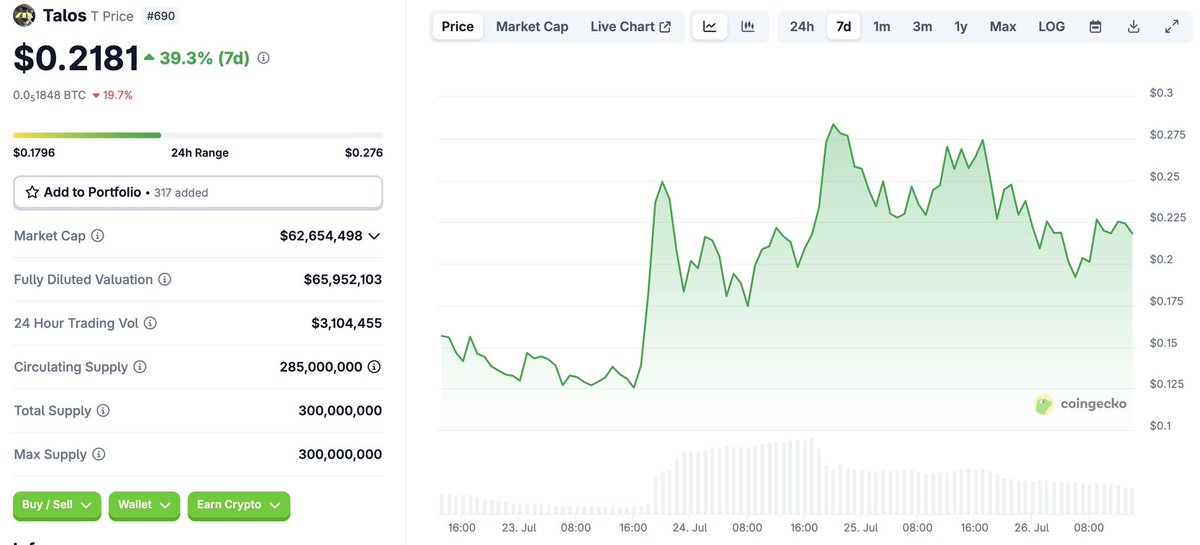The height and width of the screenshot is (545, 1200).
Task: Show Total Supply info icon
Action: point(103,411)
